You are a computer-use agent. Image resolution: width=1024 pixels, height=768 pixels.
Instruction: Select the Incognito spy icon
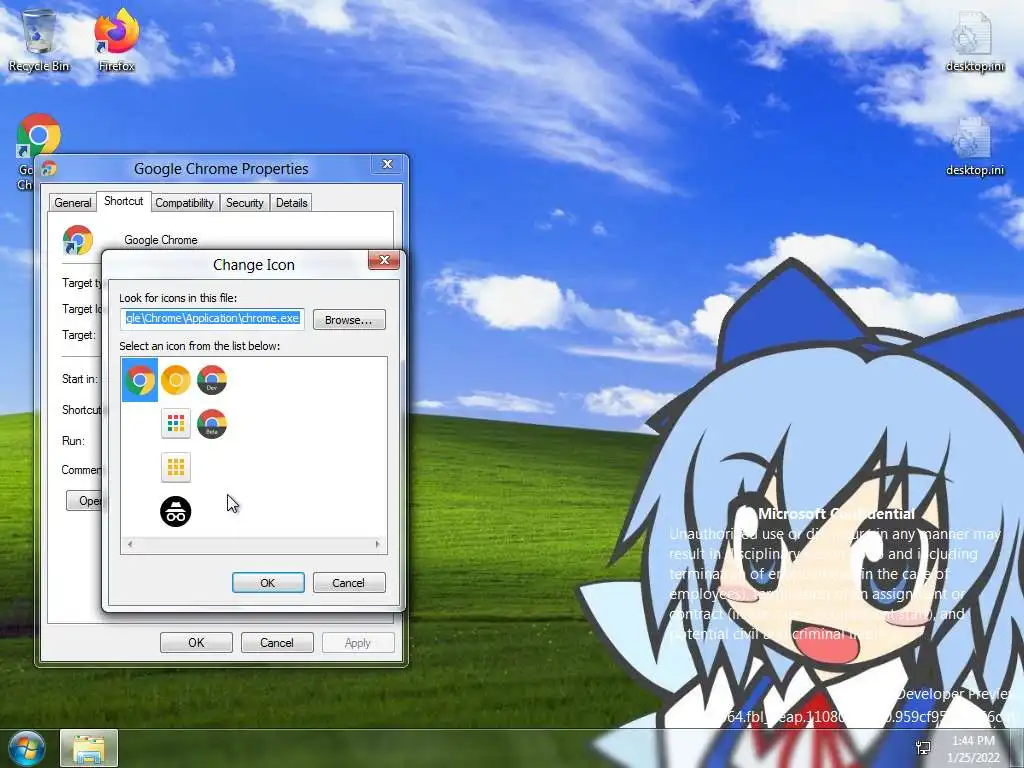tap(176, 511)
